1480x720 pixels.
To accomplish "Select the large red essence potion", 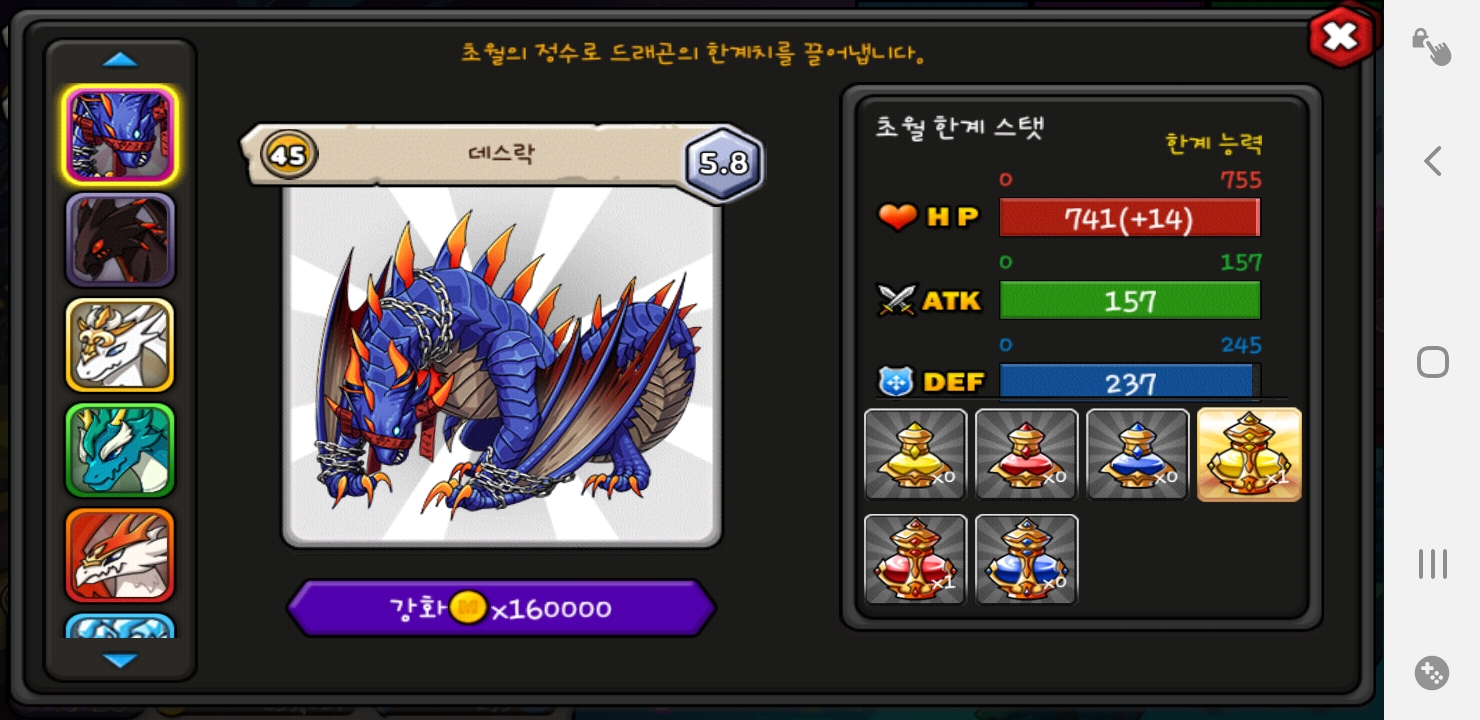I will [x=915, y=559].
